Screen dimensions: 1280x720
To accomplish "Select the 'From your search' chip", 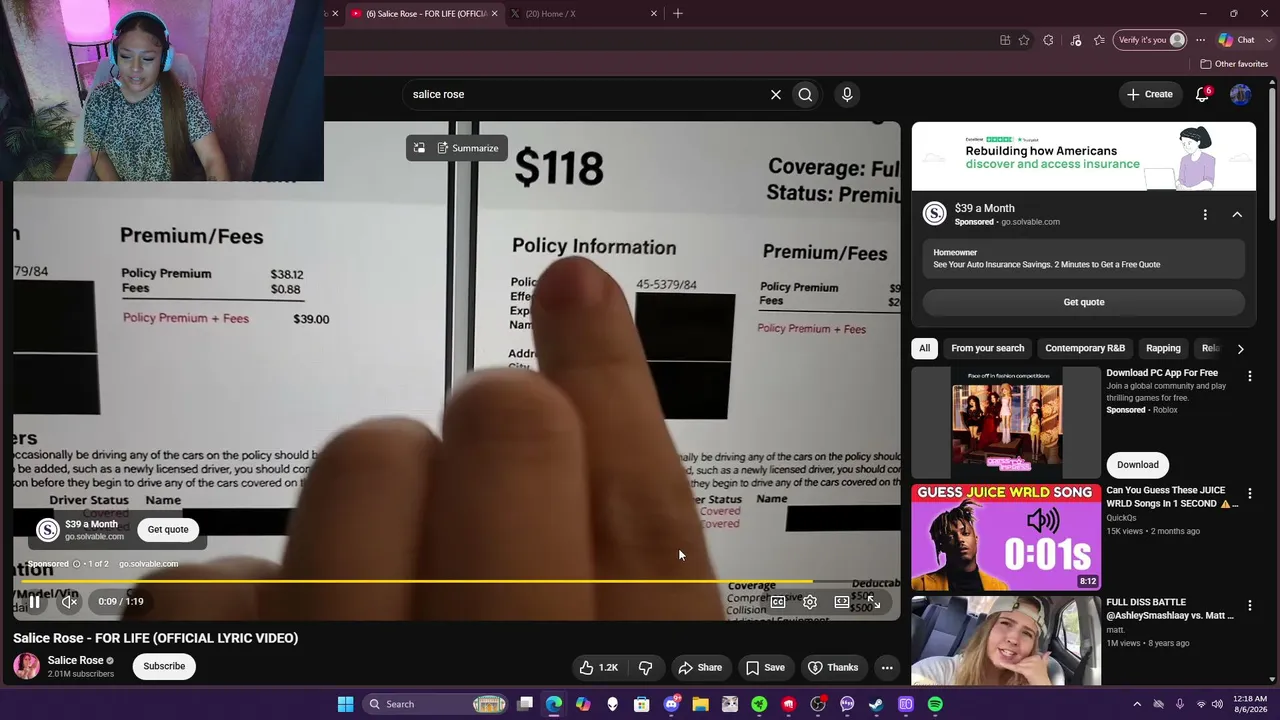I will [988, 348].
